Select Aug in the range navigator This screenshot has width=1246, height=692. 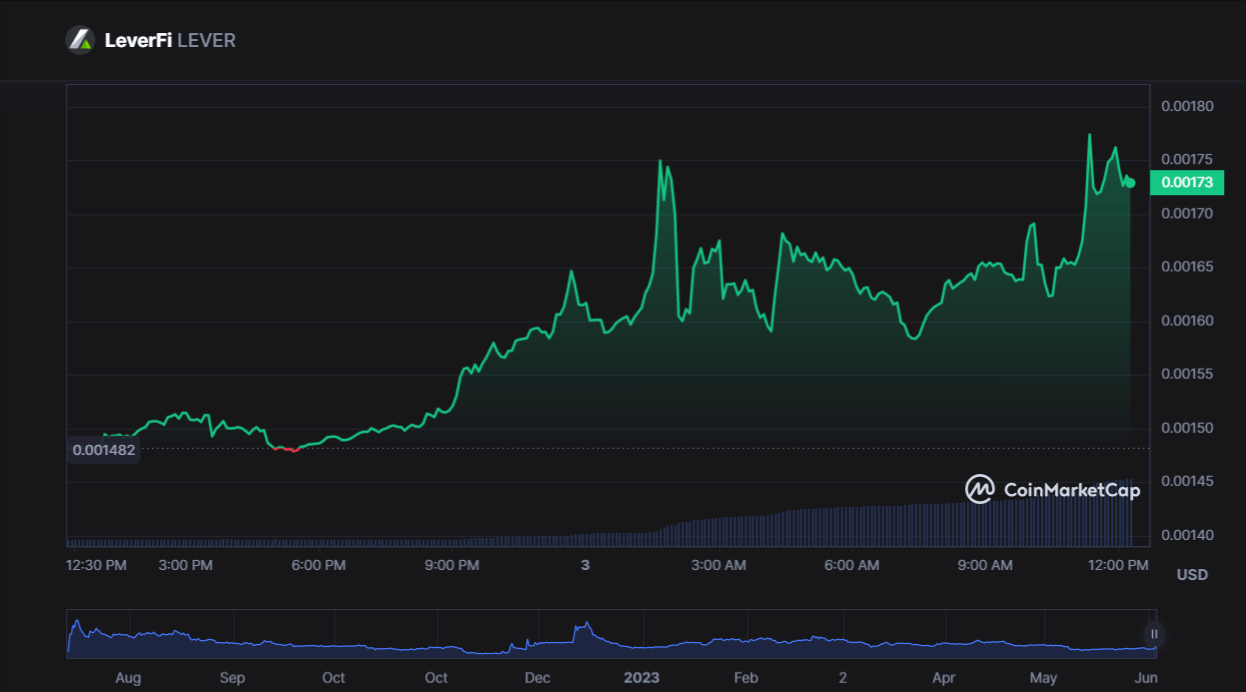pos(128,678)
